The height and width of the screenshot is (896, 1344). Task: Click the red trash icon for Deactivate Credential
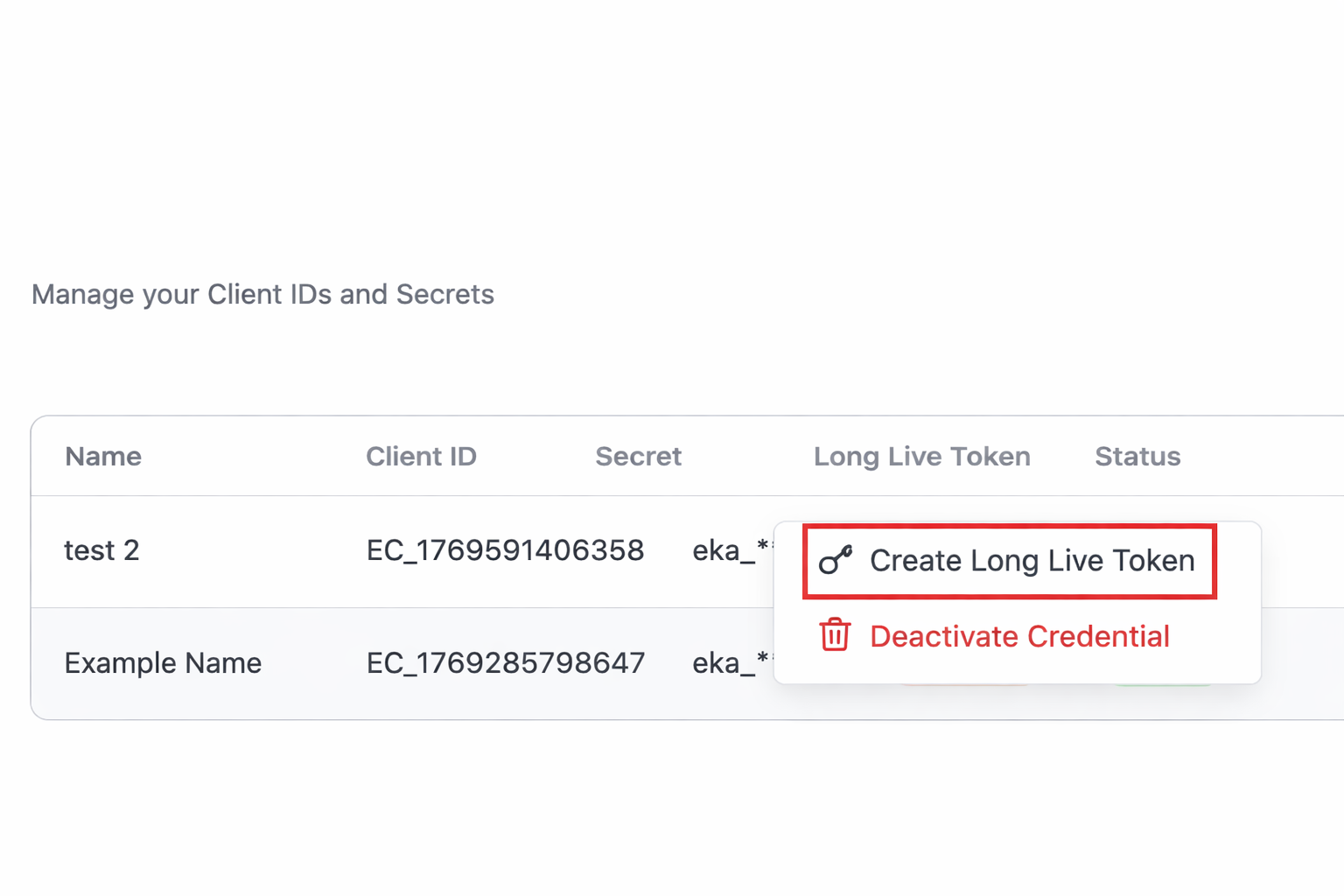833,636
